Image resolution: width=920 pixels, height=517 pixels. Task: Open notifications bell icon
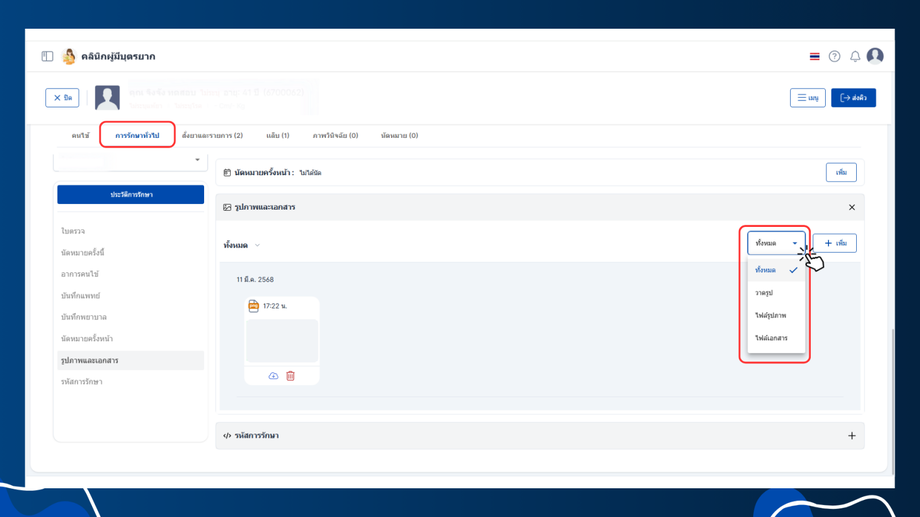[x=855, y=56]
